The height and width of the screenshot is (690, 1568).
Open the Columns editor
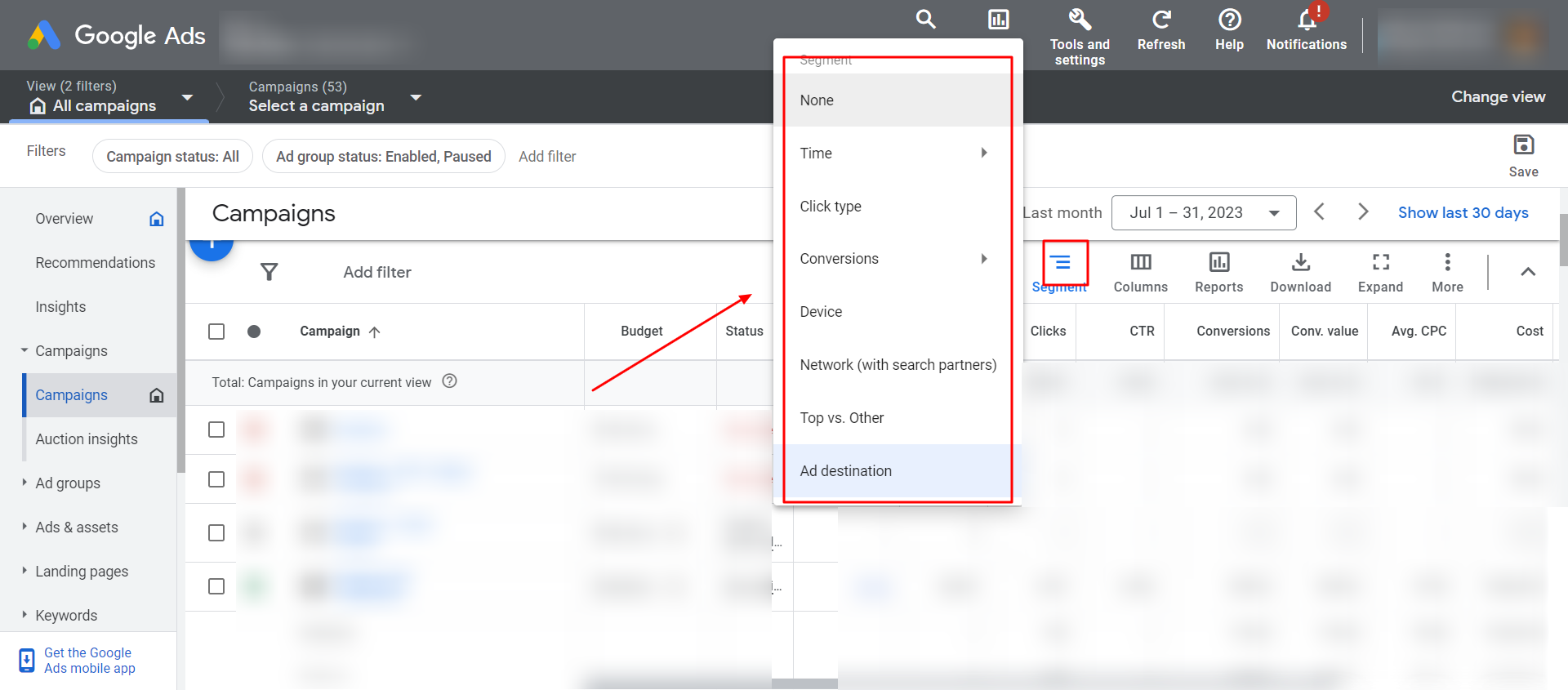click(1140, 273)
